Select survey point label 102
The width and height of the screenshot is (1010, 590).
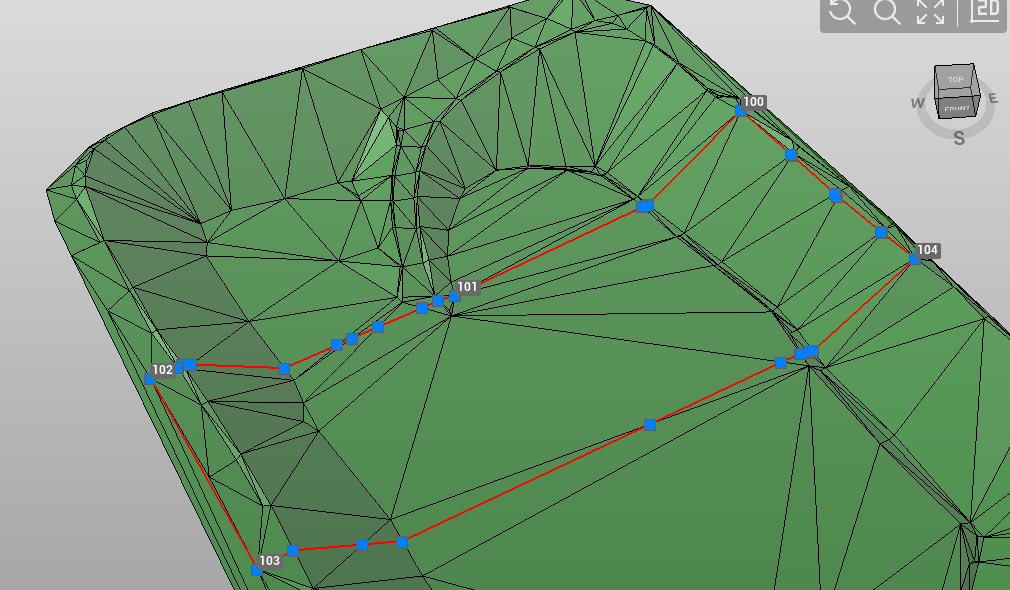click(x=163, y=368)
